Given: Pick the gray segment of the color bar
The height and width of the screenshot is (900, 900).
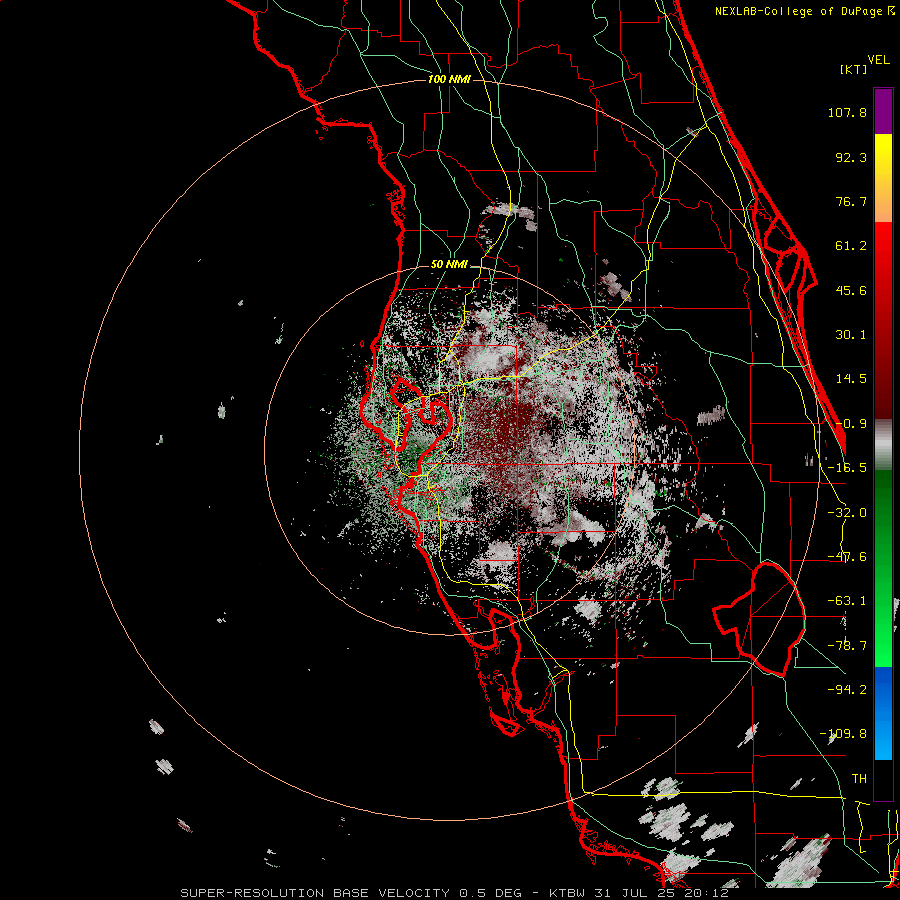Looking at the screenshot, I should point(883,445).
